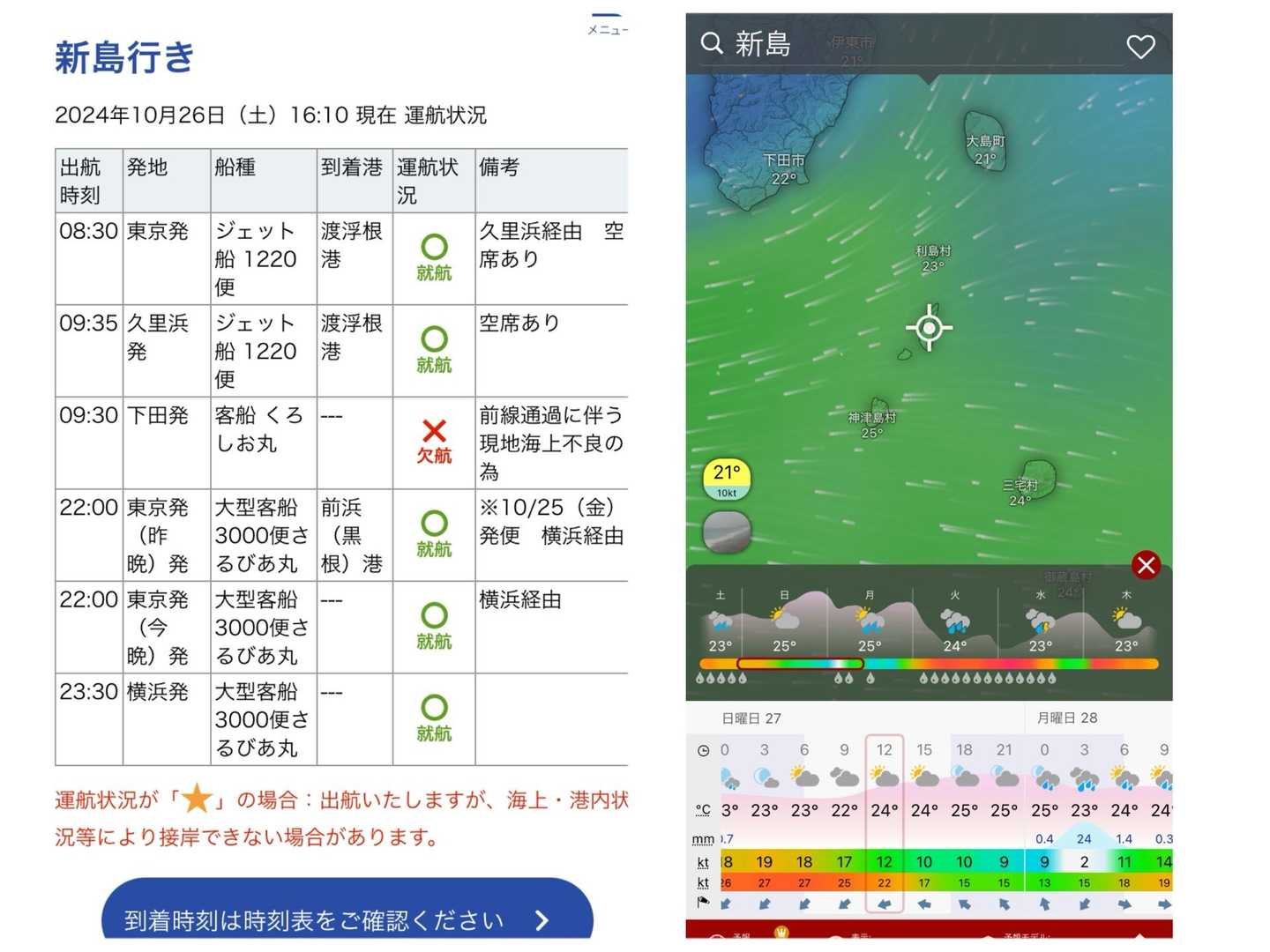The height and width of the screenshot is (952, 1270).
Task: Tap the 大島町 label on the map
Action: pyautogui.click(x=985, y=141)
